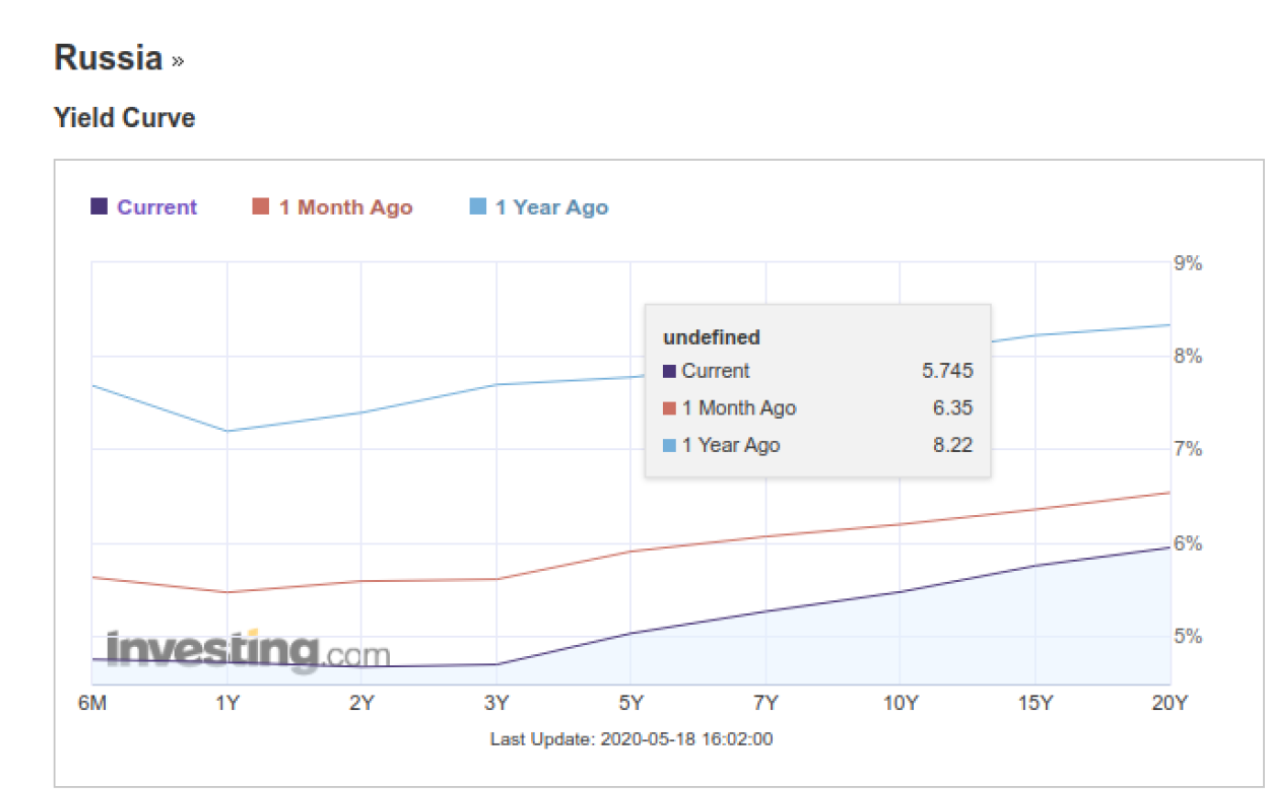Click the blue 1 Year Ago swatch

point(478,207)
